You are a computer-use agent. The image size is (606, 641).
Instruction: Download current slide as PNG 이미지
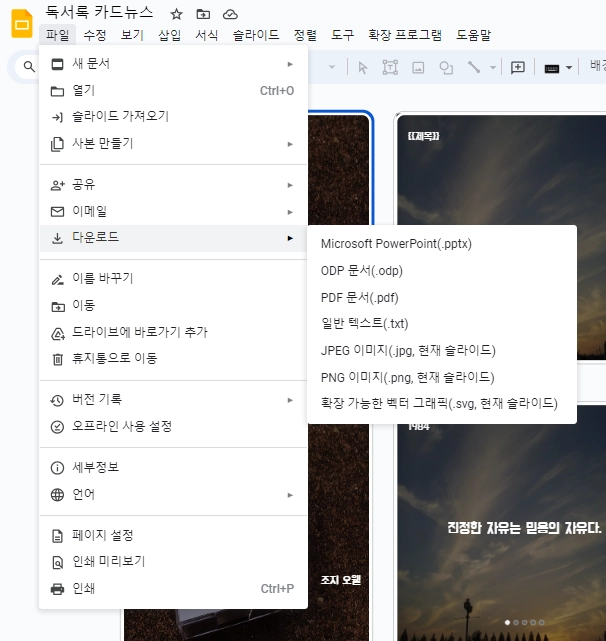coord(442,377)
